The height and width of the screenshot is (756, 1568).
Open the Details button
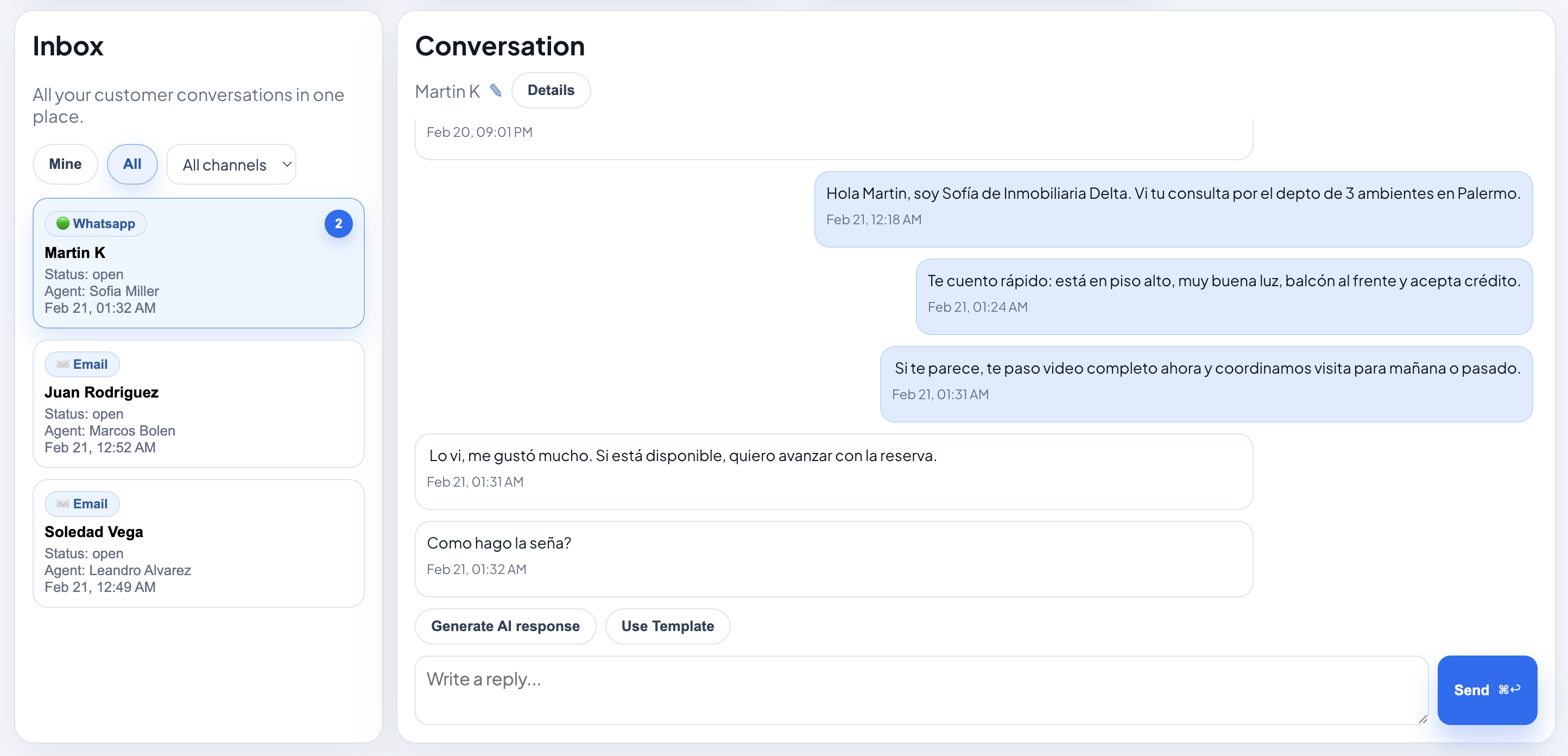pyautogui.click(x=551, y=91)
